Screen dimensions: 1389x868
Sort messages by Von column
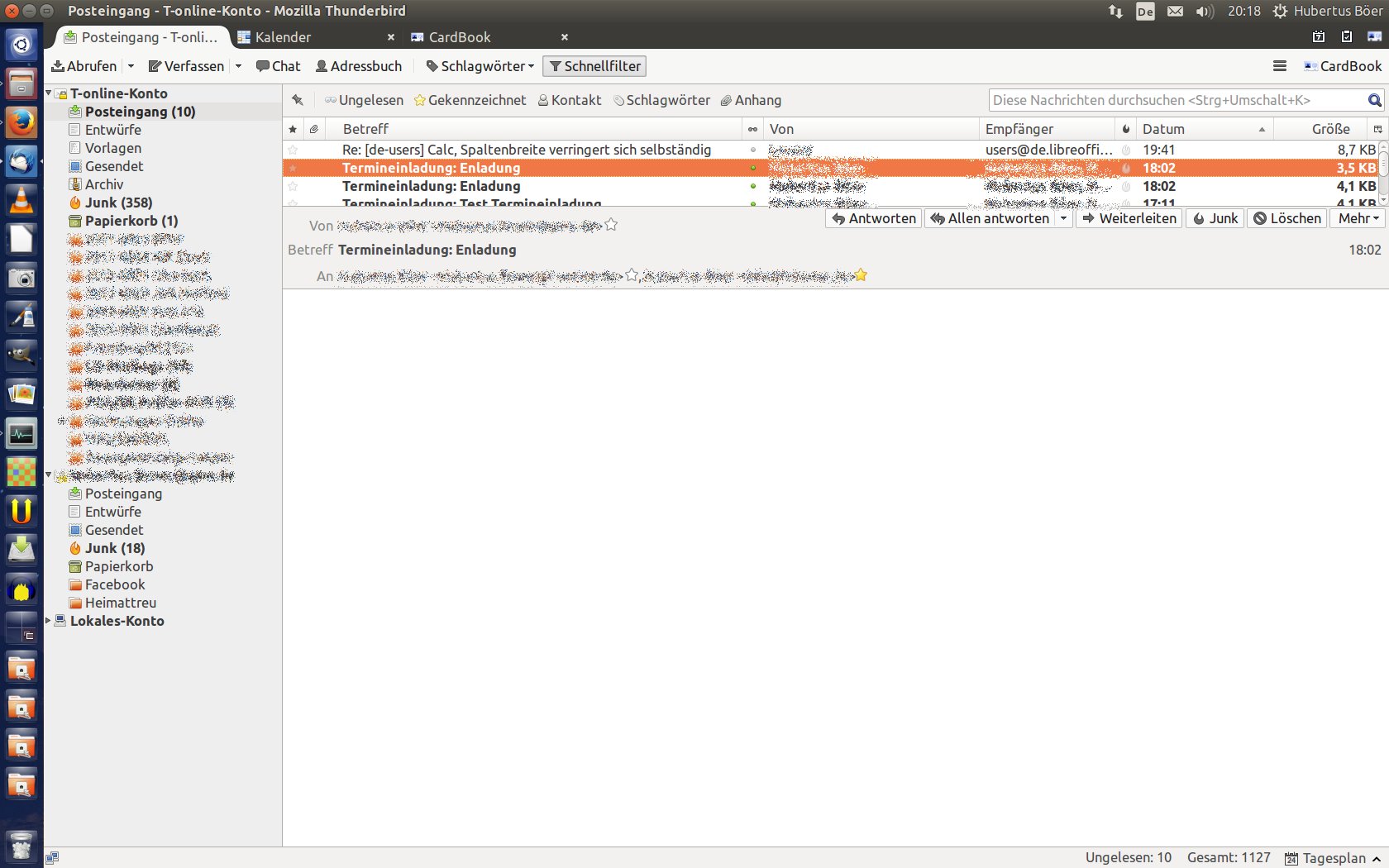(x=871, y=129)
